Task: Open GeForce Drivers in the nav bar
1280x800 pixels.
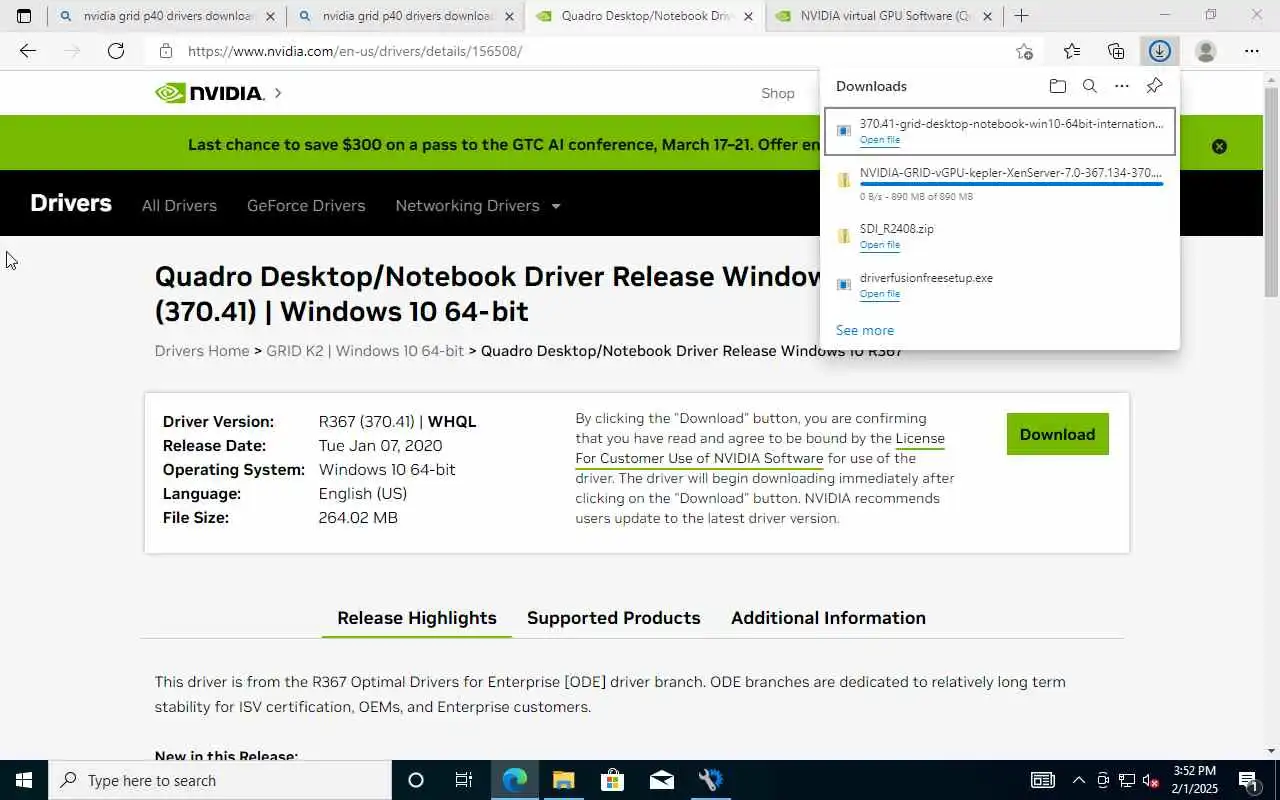Action: pyautogui.click(x=306, y=205)
